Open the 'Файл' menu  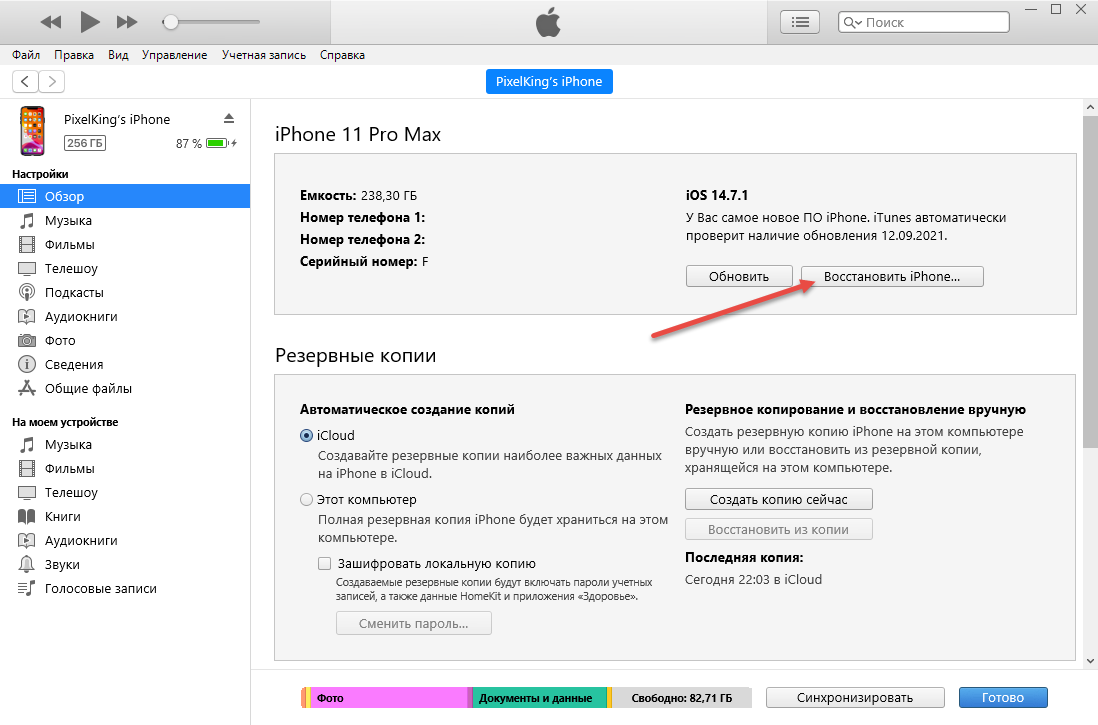(26, 55)
